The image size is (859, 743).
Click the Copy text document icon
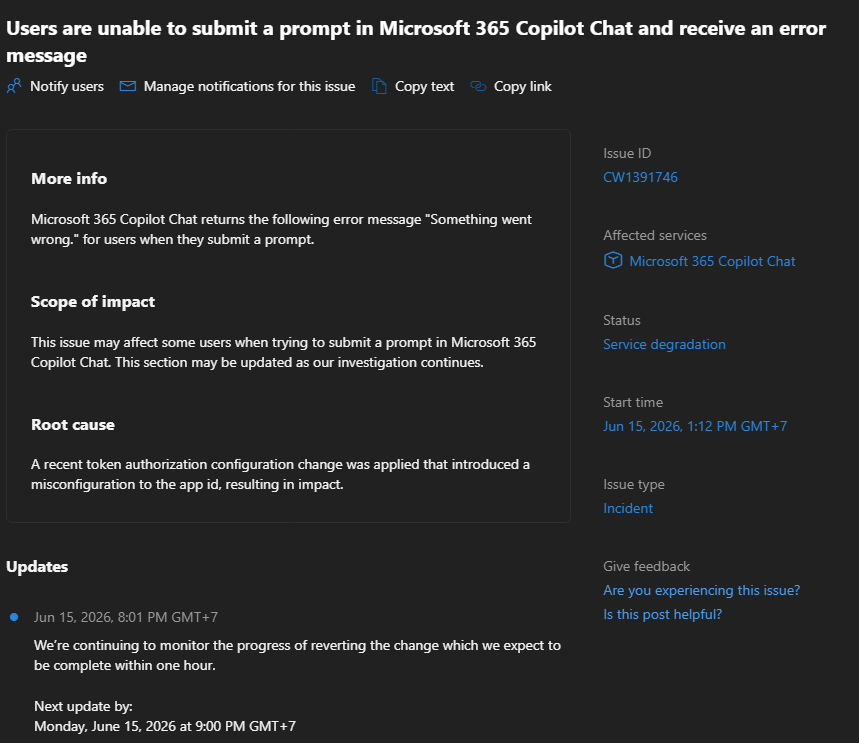[379, 86]
